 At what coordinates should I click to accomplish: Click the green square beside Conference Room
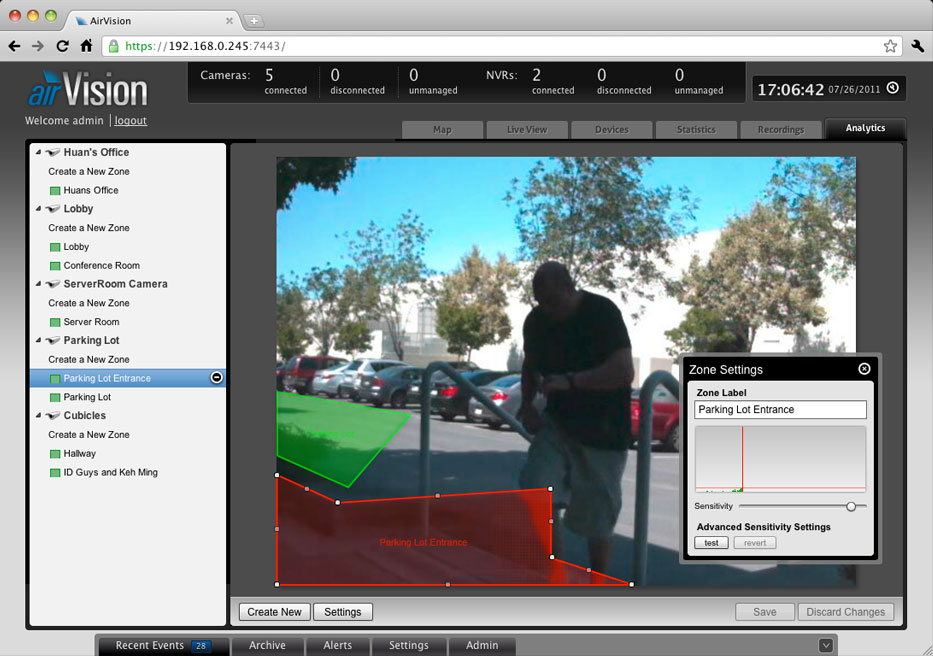coord(55,266)
